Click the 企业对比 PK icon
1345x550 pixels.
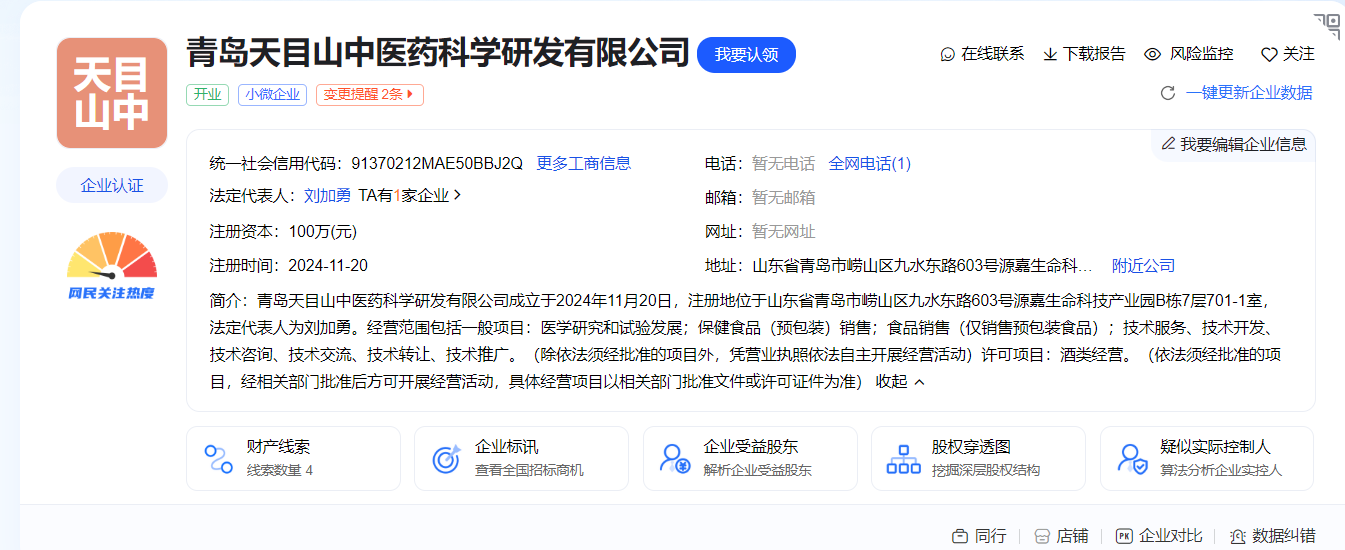tap(1124, 536)
